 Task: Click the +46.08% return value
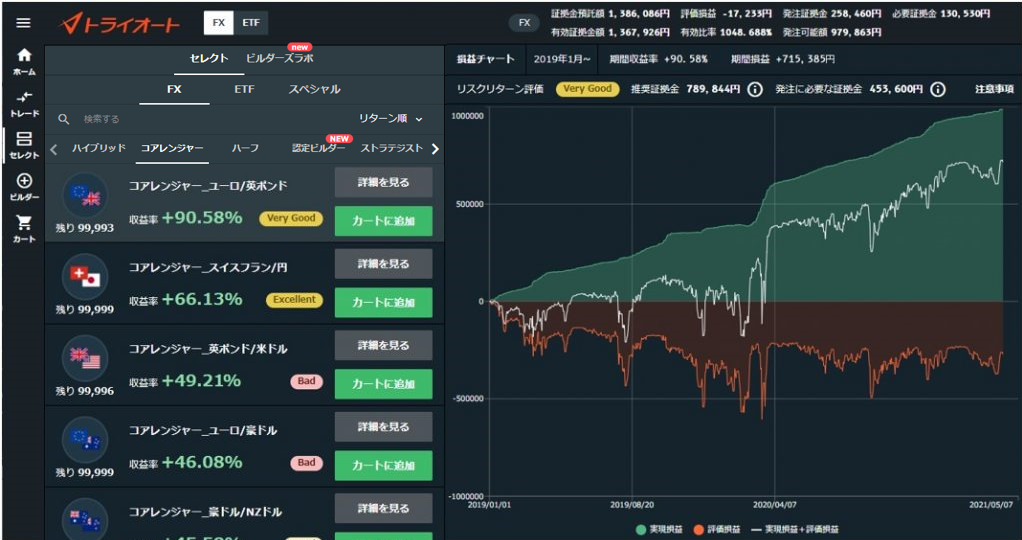pos(202,462)
